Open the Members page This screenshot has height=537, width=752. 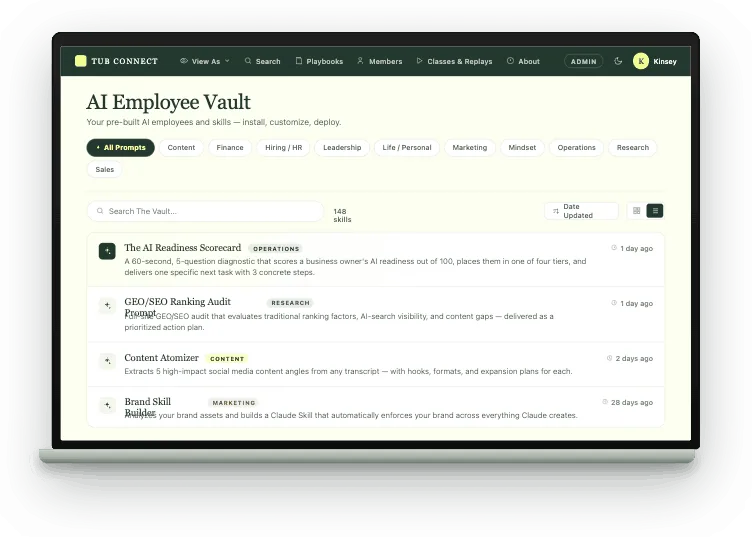(380, 61)
